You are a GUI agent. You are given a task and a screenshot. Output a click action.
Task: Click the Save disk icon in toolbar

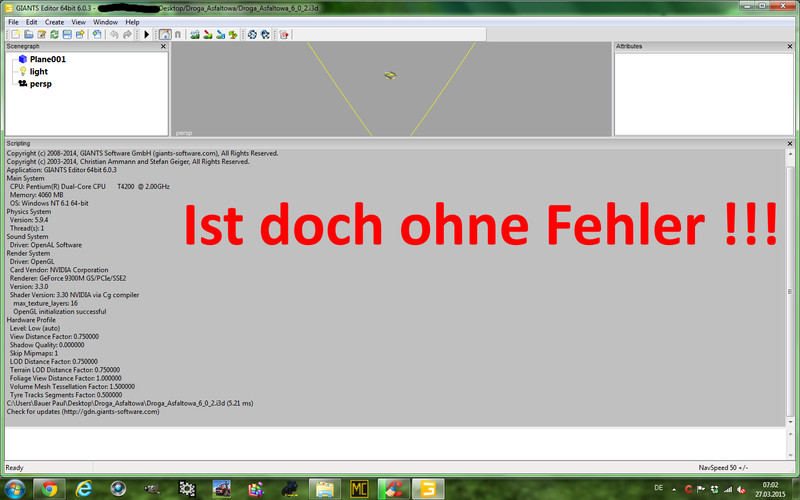click(x=67, y=34)
